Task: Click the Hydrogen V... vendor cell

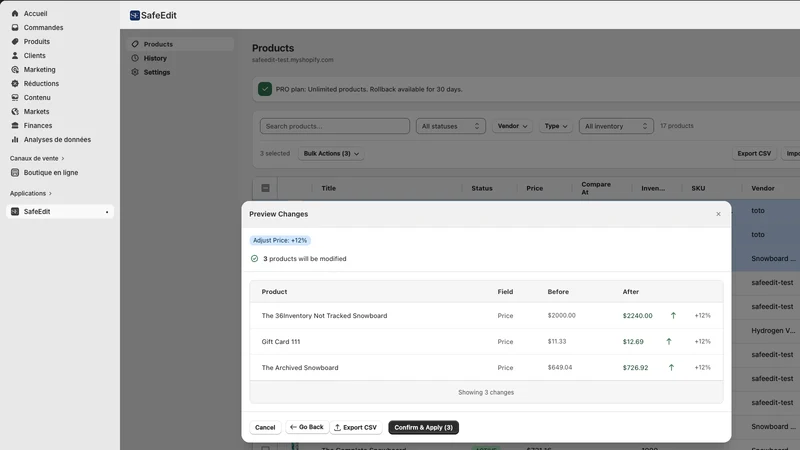Action: (x=773, y=331)
